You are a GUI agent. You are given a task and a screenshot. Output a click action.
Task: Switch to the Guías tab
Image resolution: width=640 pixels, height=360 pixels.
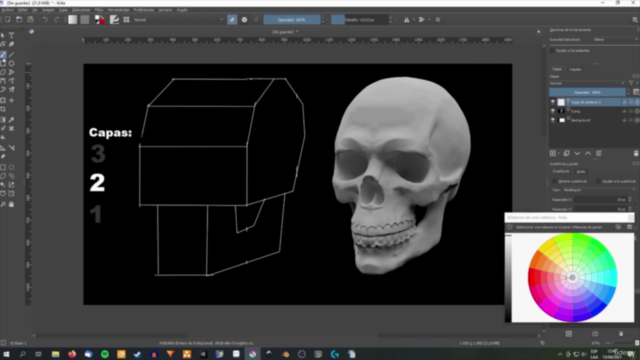[581, 172]
